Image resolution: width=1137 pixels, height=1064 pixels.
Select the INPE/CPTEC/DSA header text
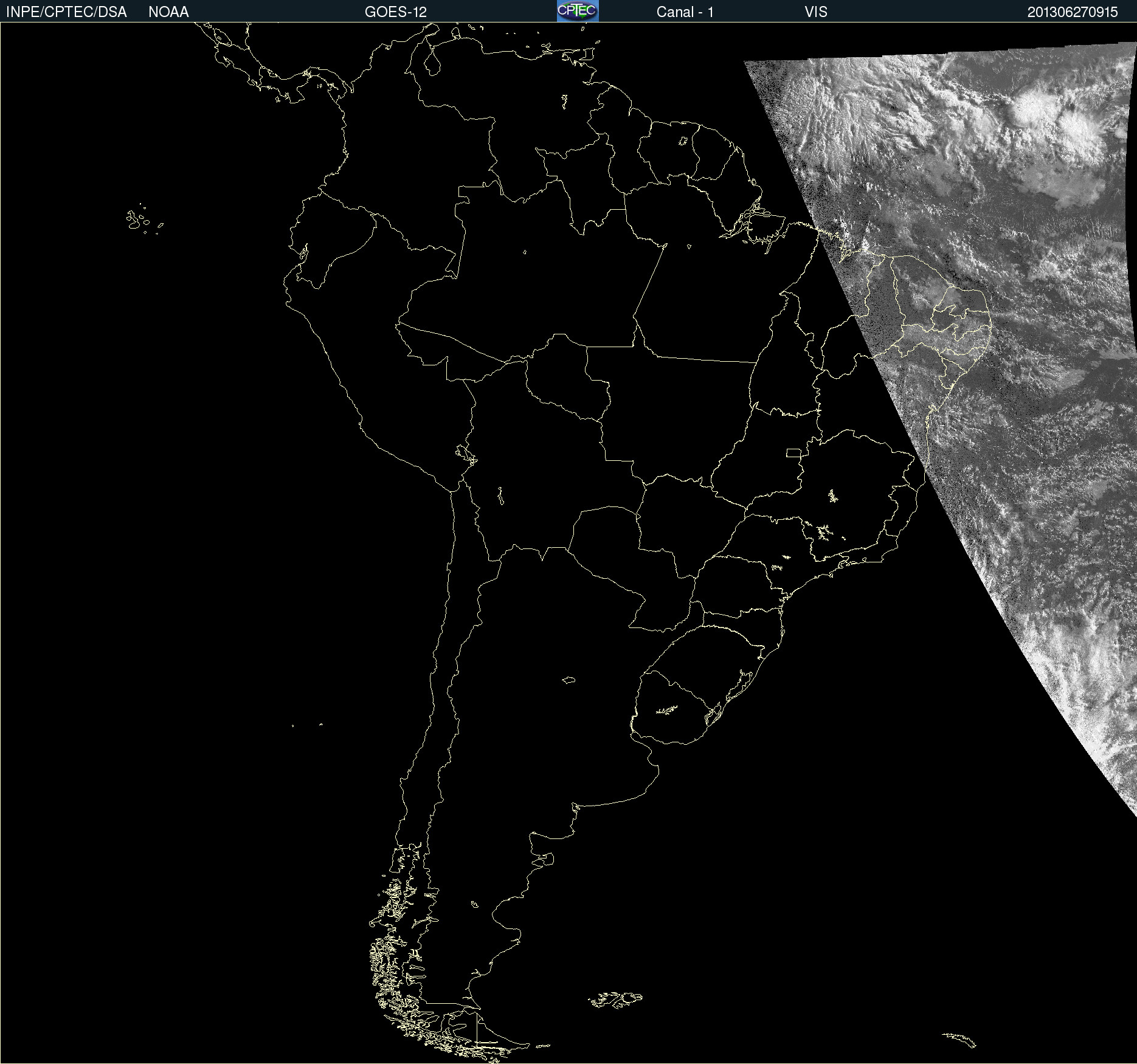pyautogui.click(x=66, y=12)
